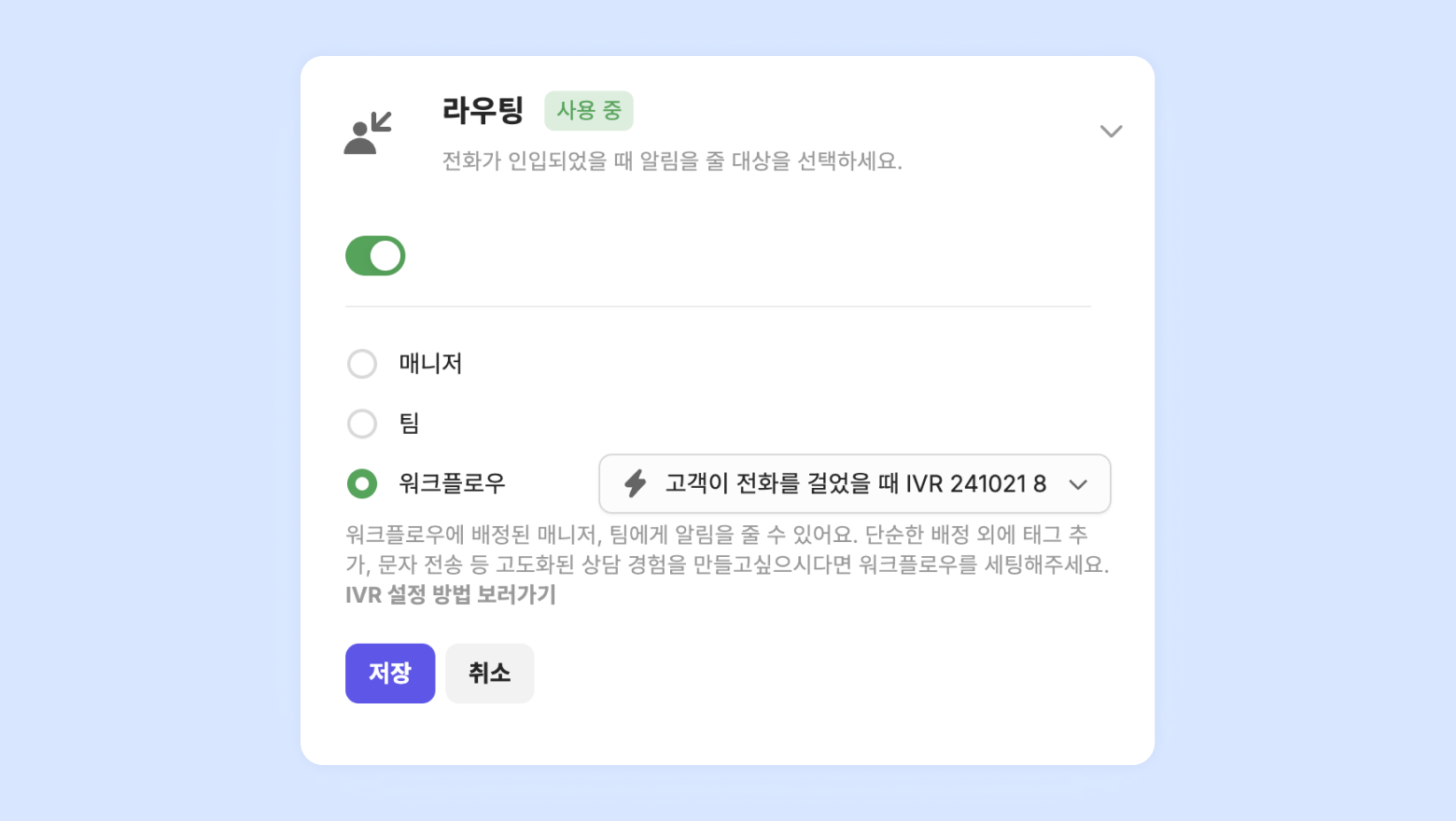Screen dimensions: 1456x821
Task: Click the 팀 option label text
Action: click(x=410, y=424)
